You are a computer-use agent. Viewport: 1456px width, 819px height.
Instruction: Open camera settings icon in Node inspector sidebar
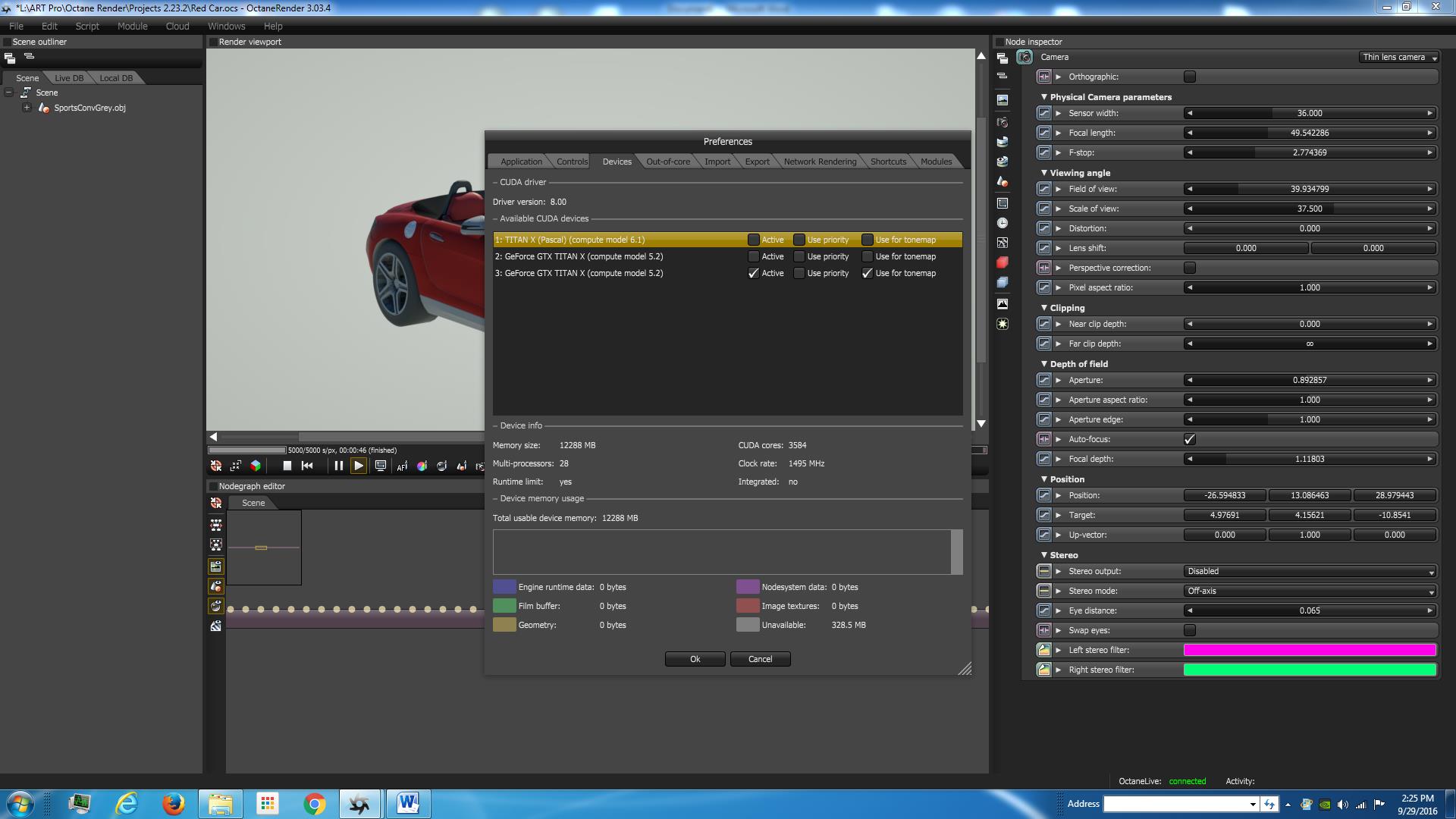pos(1003,122)
